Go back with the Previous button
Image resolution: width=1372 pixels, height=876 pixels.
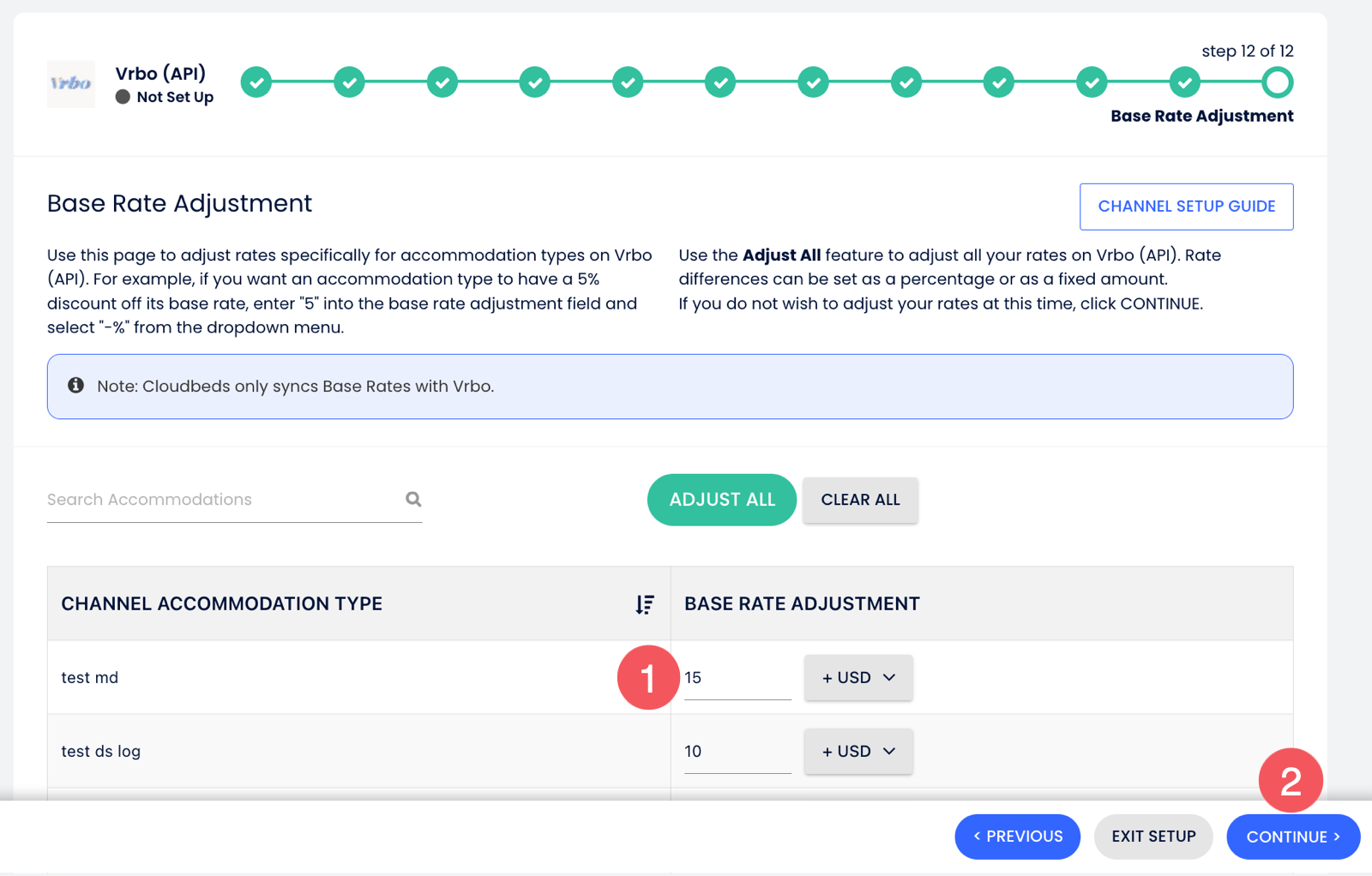[1017, 837]
